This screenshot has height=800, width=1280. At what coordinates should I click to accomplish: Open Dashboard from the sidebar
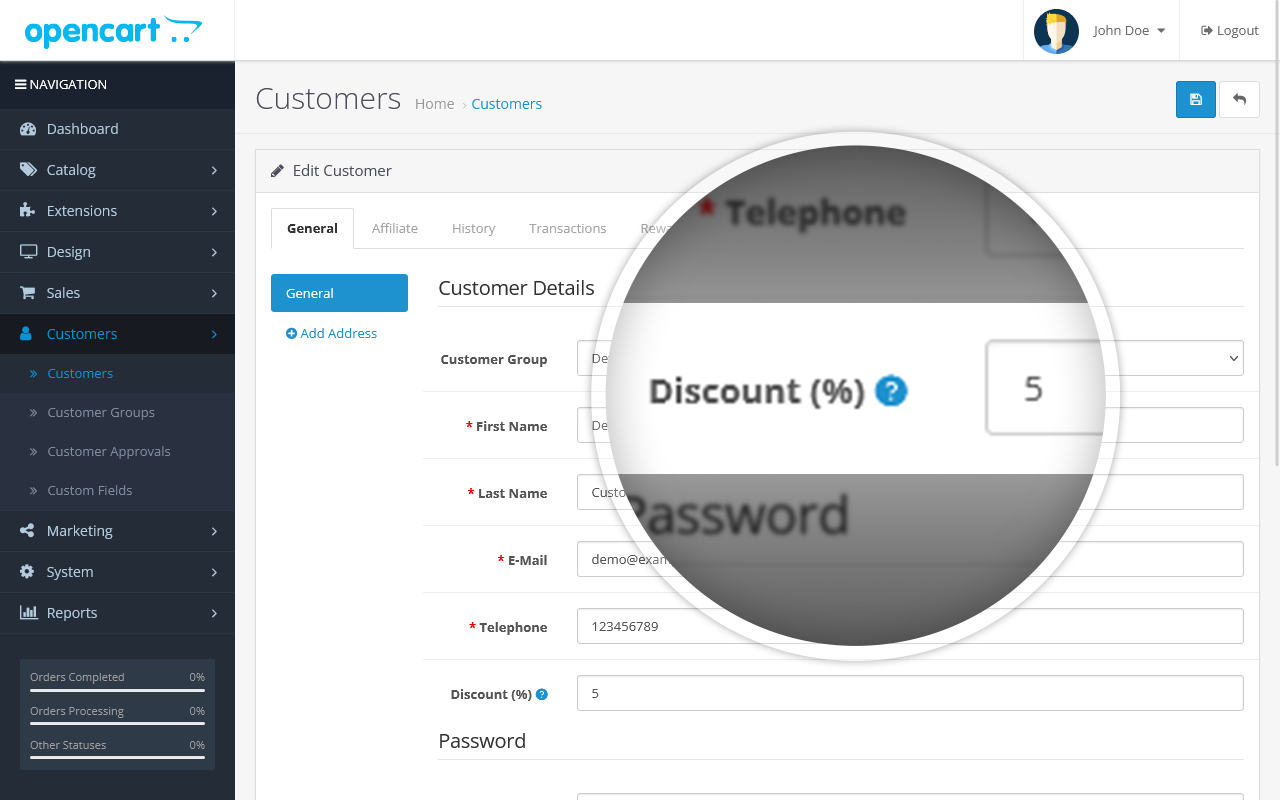[x=82, y=129]
